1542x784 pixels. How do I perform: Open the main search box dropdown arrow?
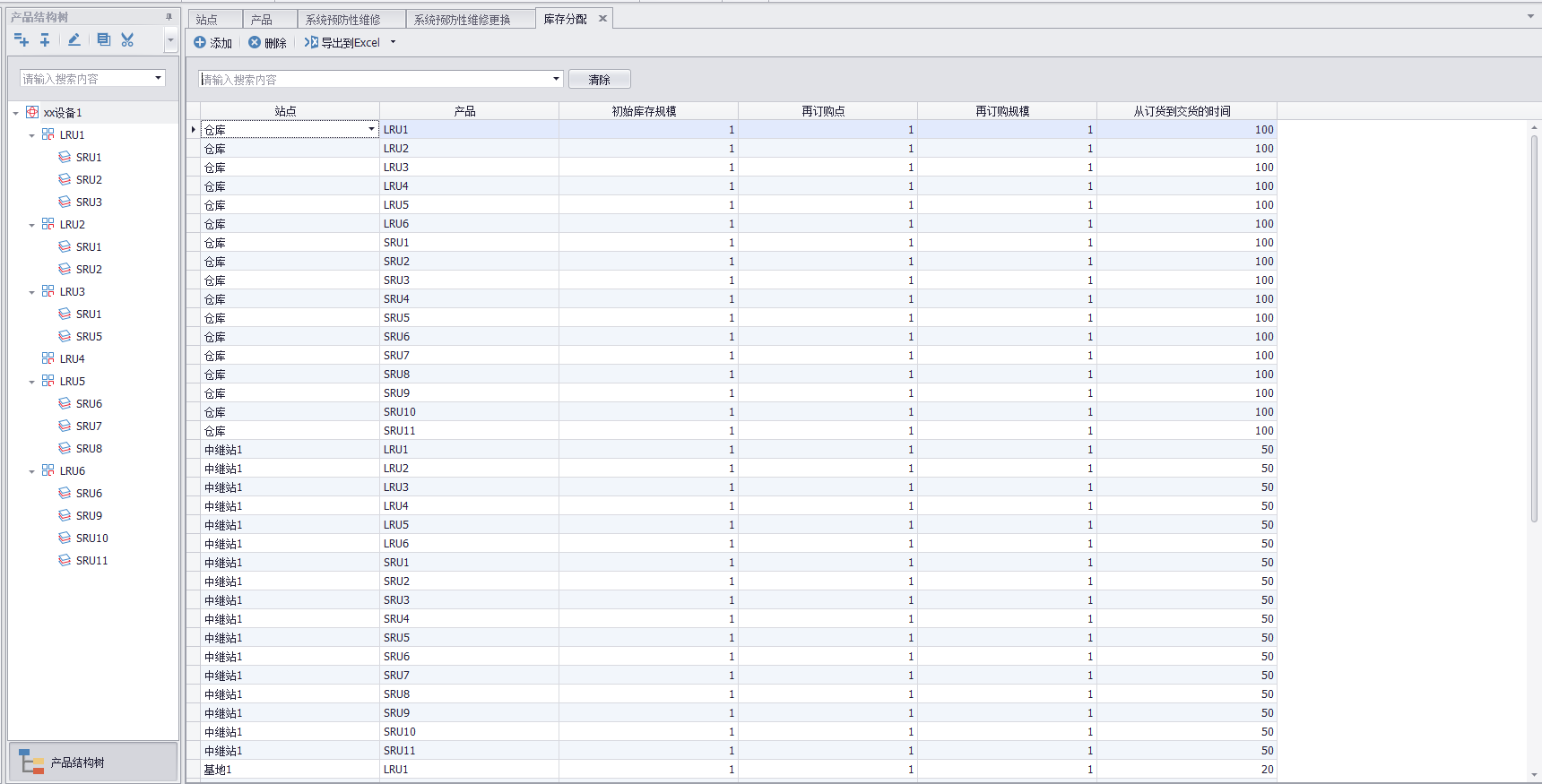pyautogui.click(x=556, y=79)
